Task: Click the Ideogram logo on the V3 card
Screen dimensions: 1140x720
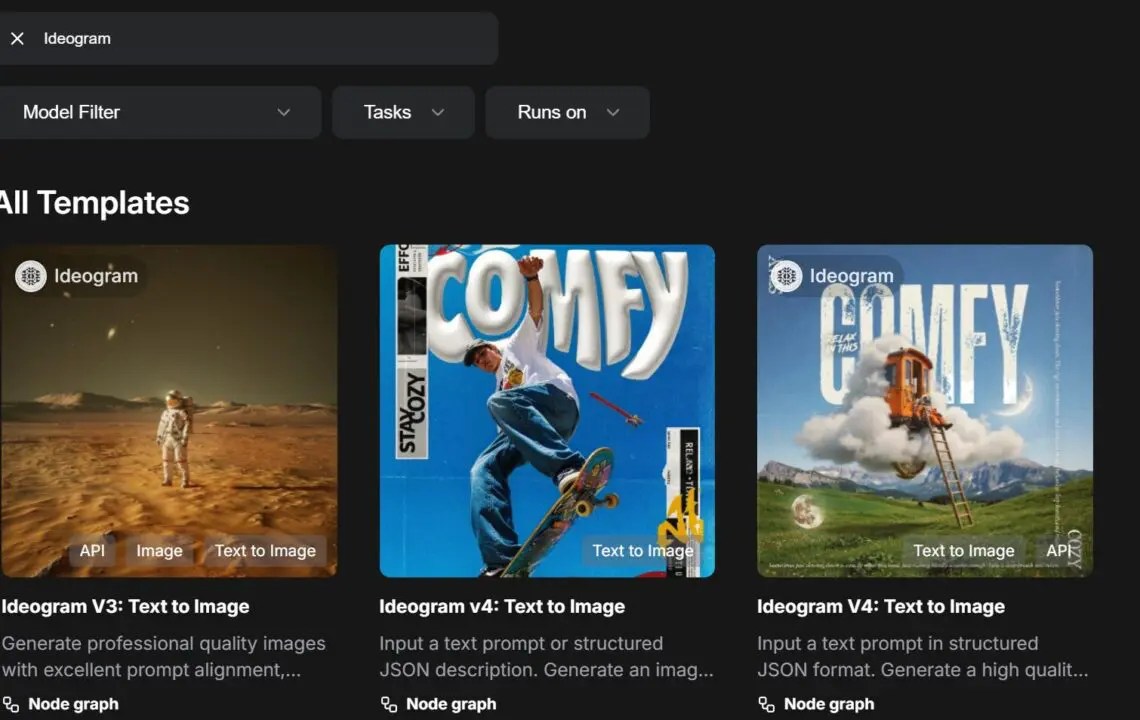Action: point(31,276)
